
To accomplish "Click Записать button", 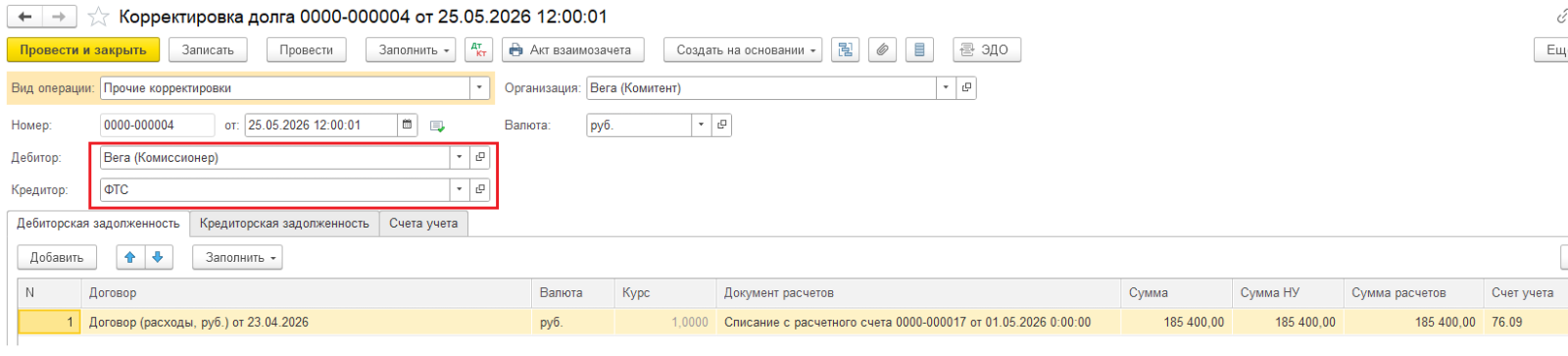I will coord(208,50).
